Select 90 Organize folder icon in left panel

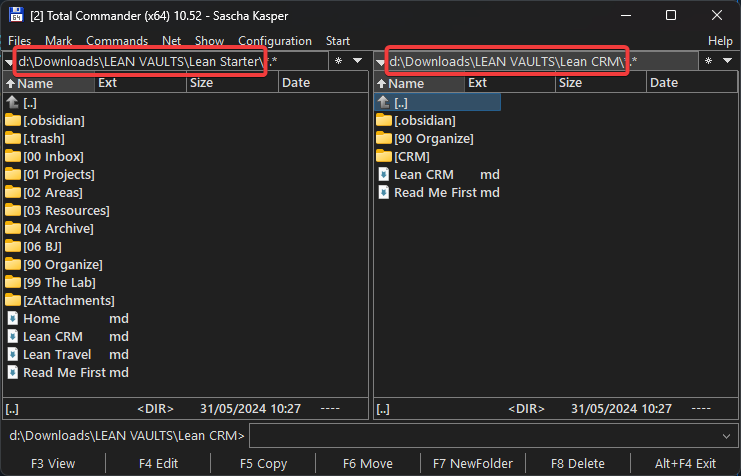pos(13,264)
